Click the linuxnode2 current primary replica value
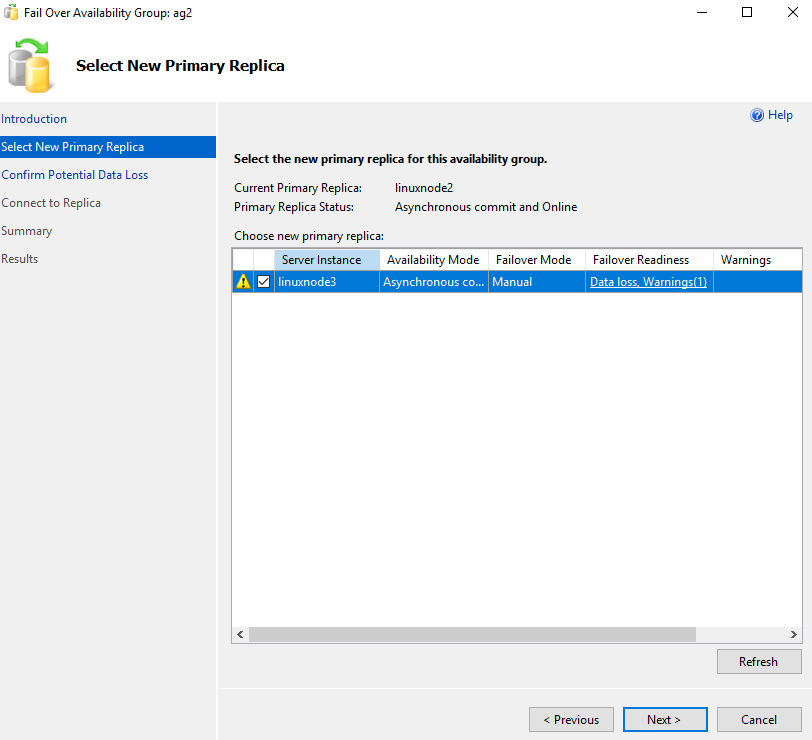Viewport: 812px width, 740px height. [x=424, y=188]
